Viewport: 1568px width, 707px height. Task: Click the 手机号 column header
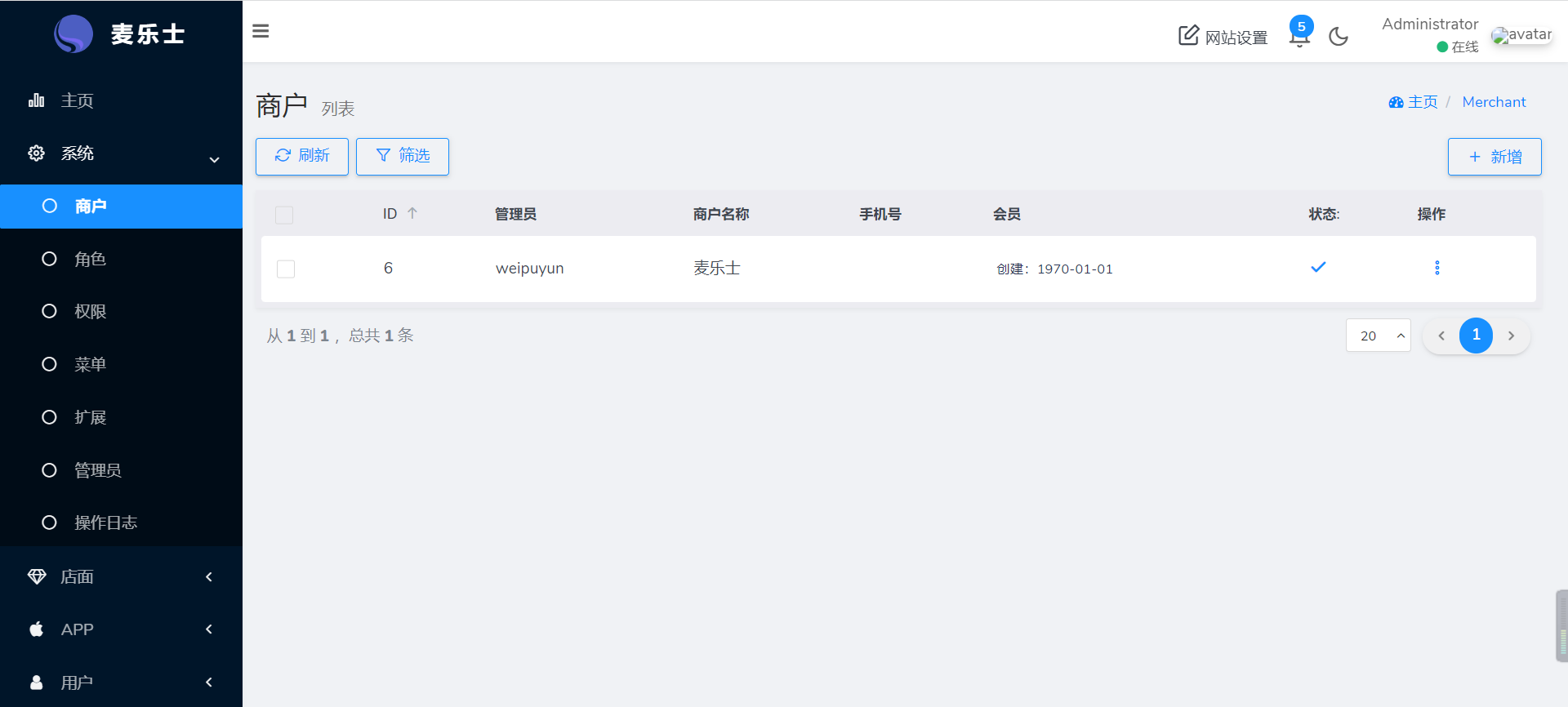click(x=880, y=214)
